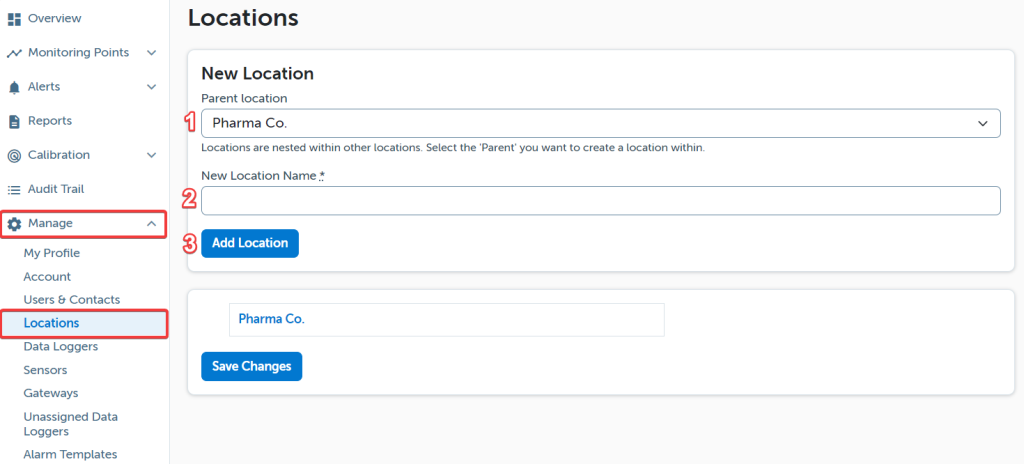Expand the Monitoring Points submenu chevron

click(151, 53)
